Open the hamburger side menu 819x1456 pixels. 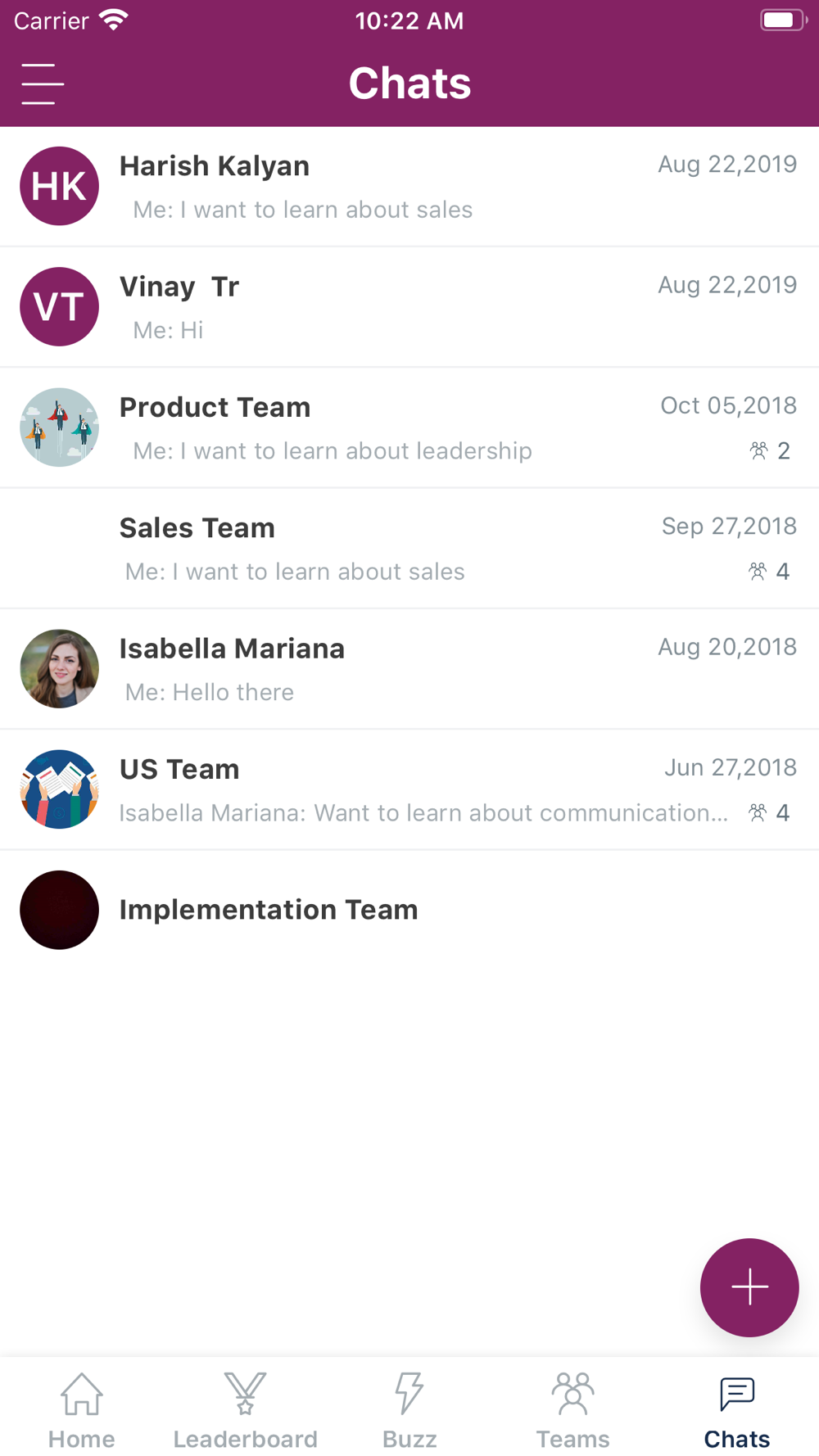click(x=43, y=84)
